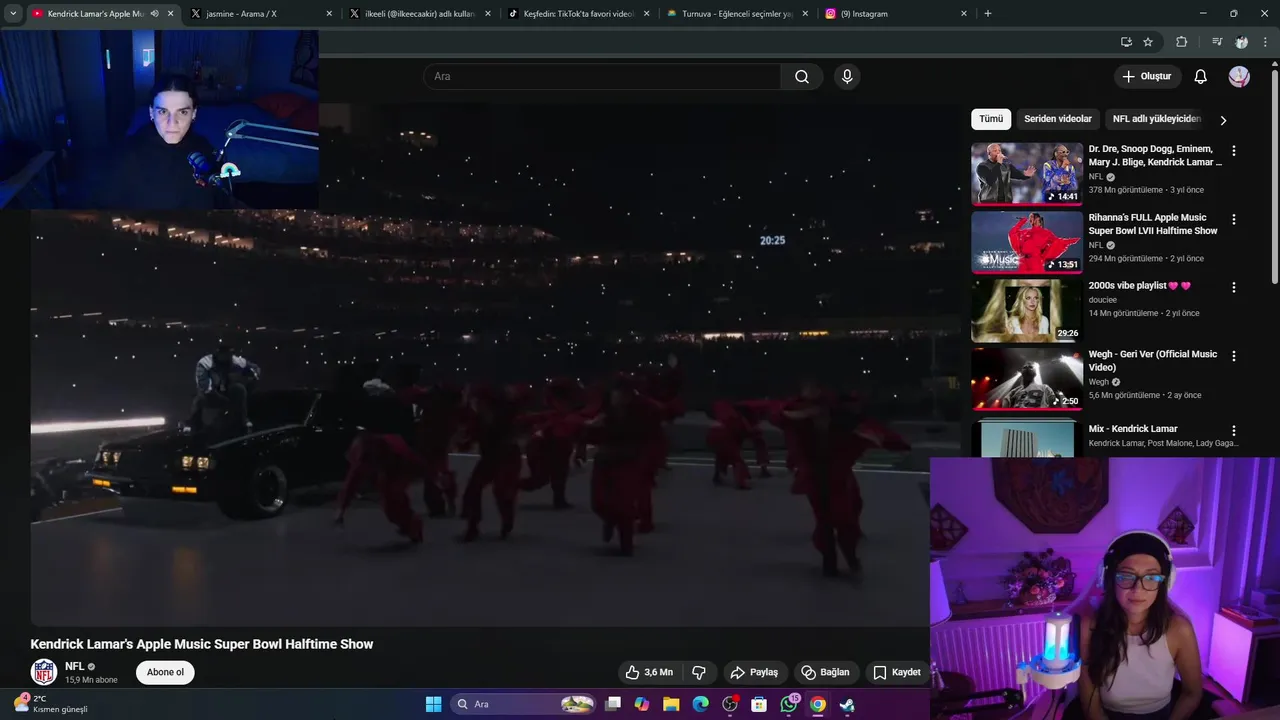Open a new browser tab

(x=988, y=14)
